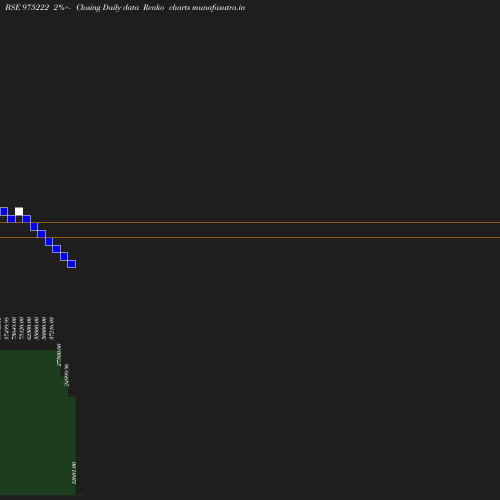Viewport: 500px width, 500px height.
Task: Click the volume label 12693.00
Action: (74, 473)
